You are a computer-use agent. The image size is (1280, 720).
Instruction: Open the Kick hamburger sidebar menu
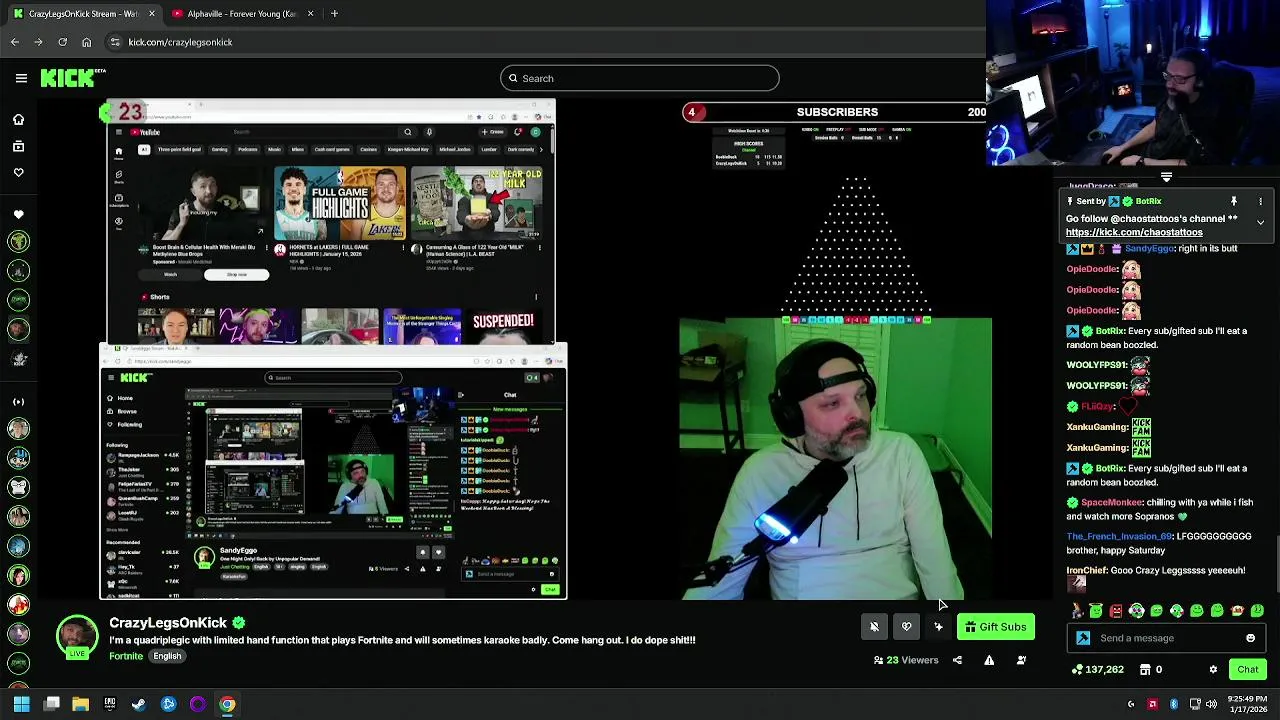(21, 78)
